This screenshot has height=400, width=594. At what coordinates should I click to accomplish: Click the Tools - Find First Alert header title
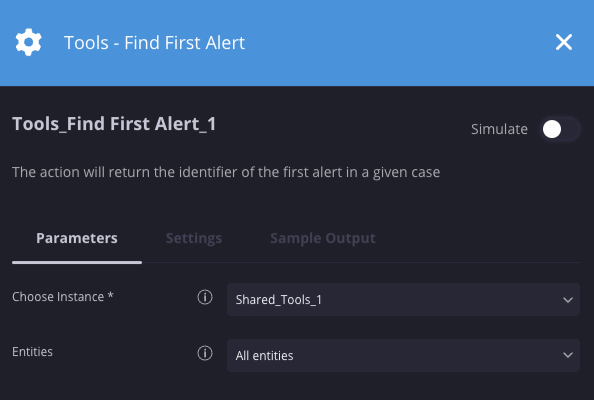155,42
